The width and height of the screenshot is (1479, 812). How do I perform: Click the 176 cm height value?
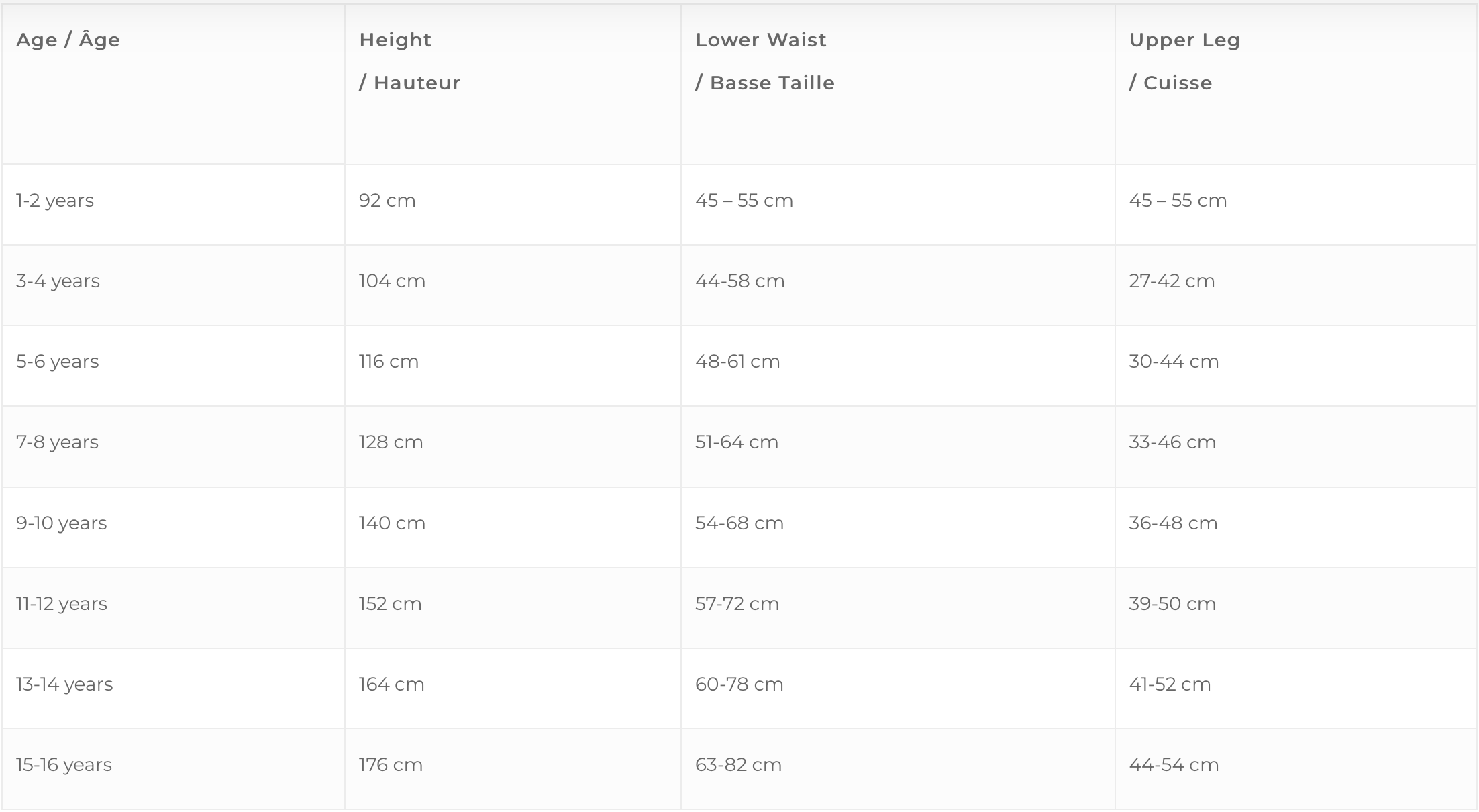tap(391, 765)
